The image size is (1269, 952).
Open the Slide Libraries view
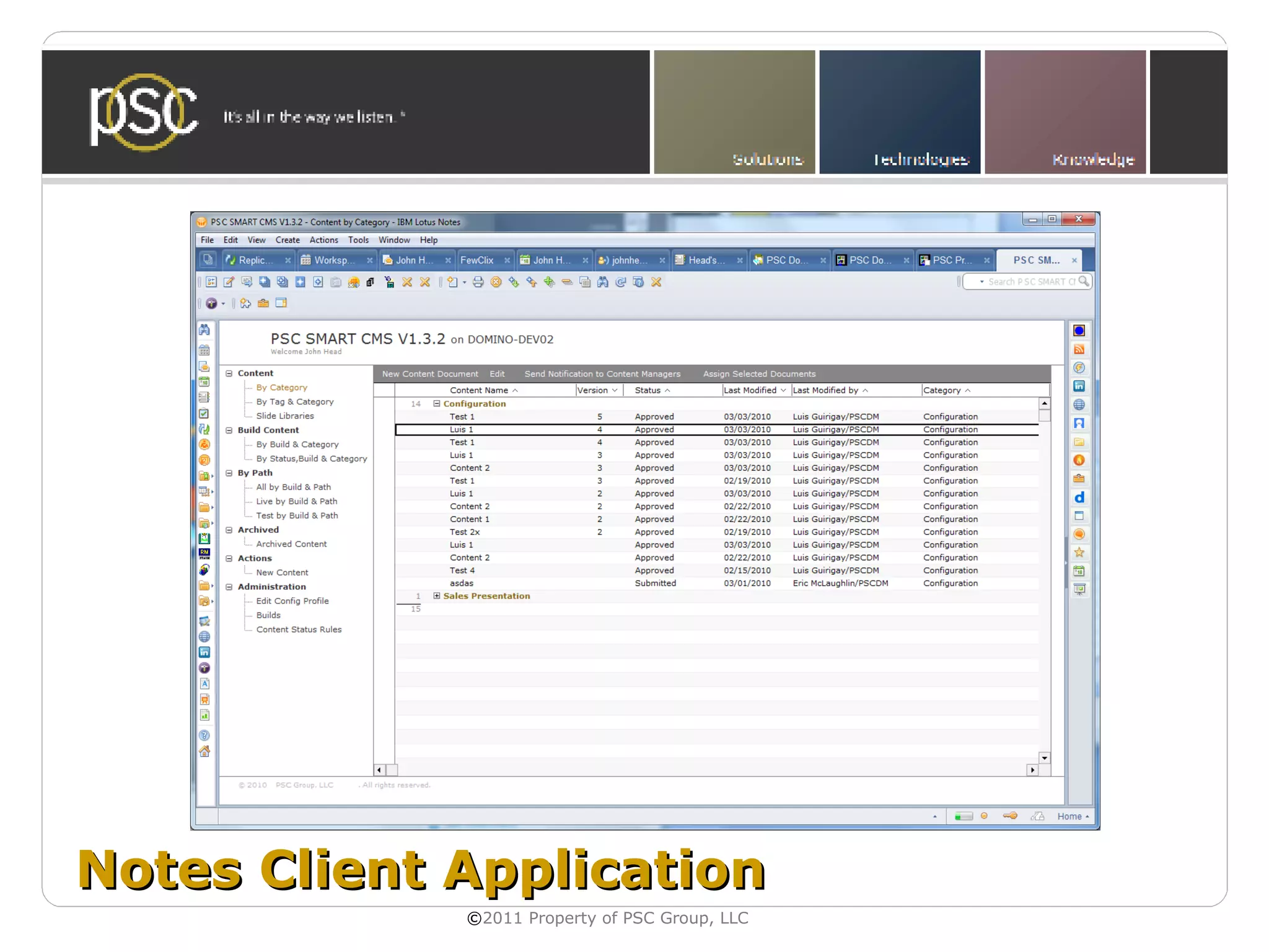(x=285, y=416)
